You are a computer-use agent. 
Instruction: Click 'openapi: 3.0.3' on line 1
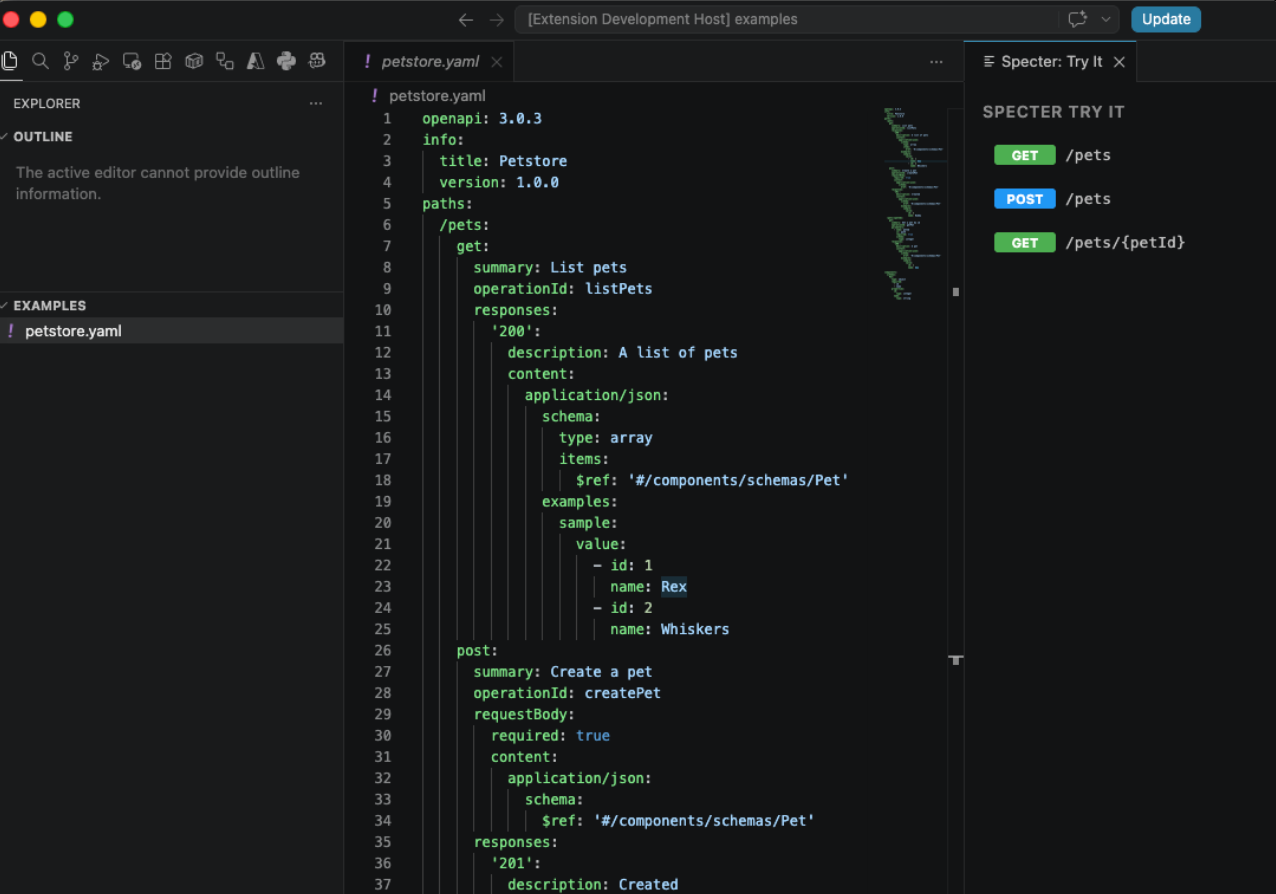pyautogui.click(x=482, y=118)
